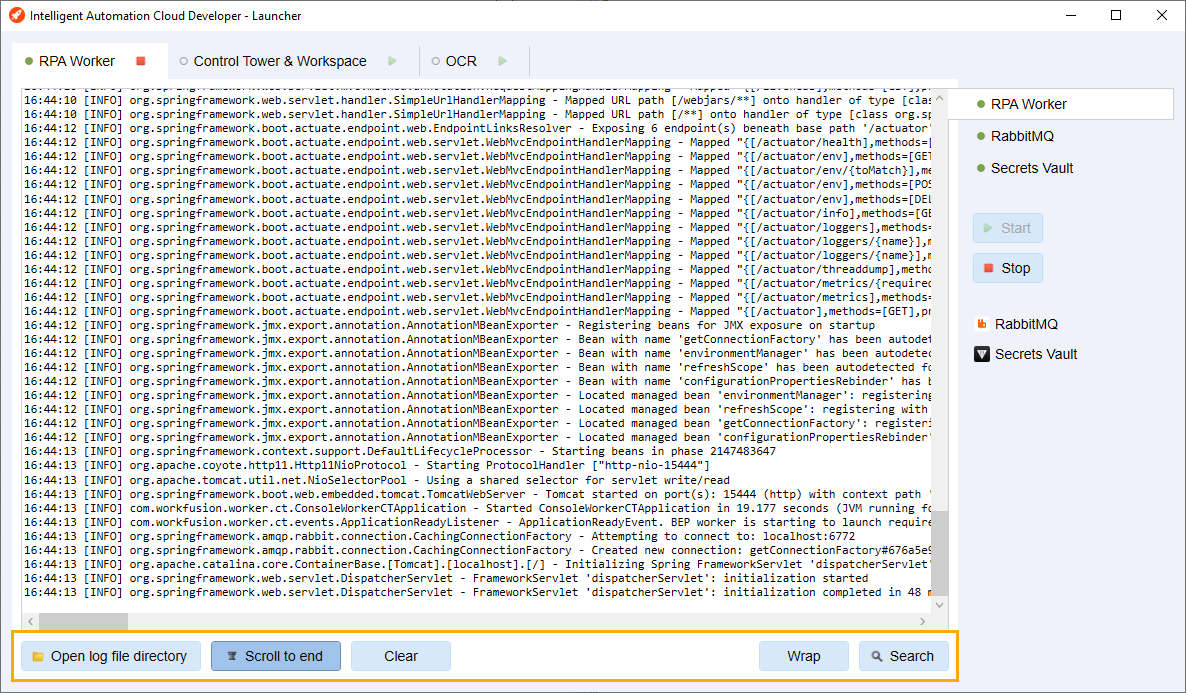Minimize the Launcher window
This screenshot has height=693, width=1186.
pyautogui.click(x=1070, y=15)
